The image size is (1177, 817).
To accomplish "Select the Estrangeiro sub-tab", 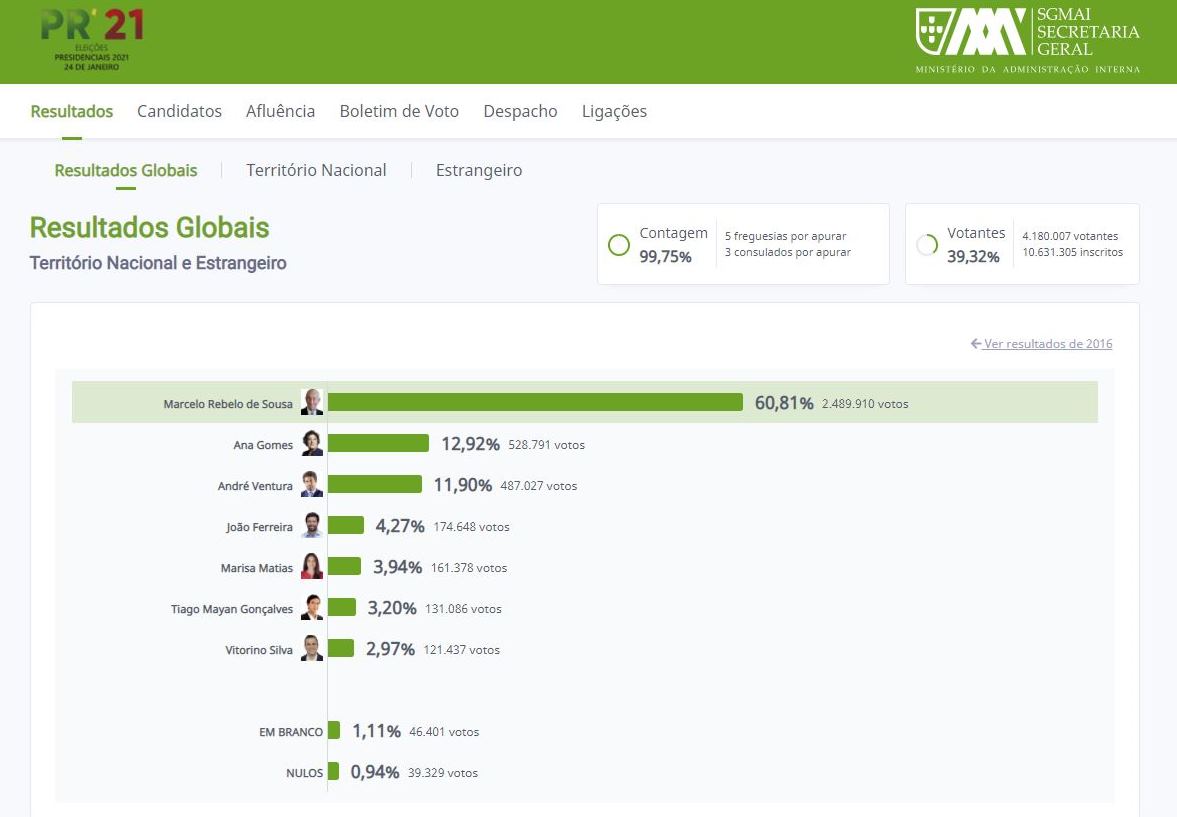I will click(x=479, y=170).
